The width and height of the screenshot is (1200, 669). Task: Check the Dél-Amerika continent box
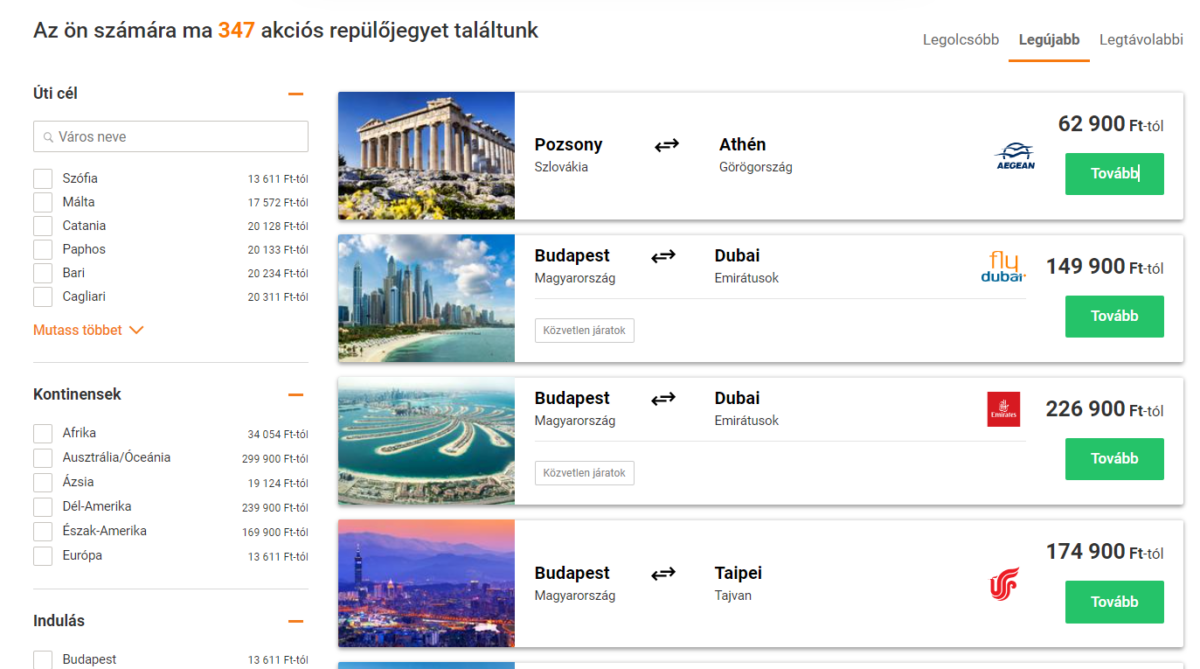pos(43,507)
